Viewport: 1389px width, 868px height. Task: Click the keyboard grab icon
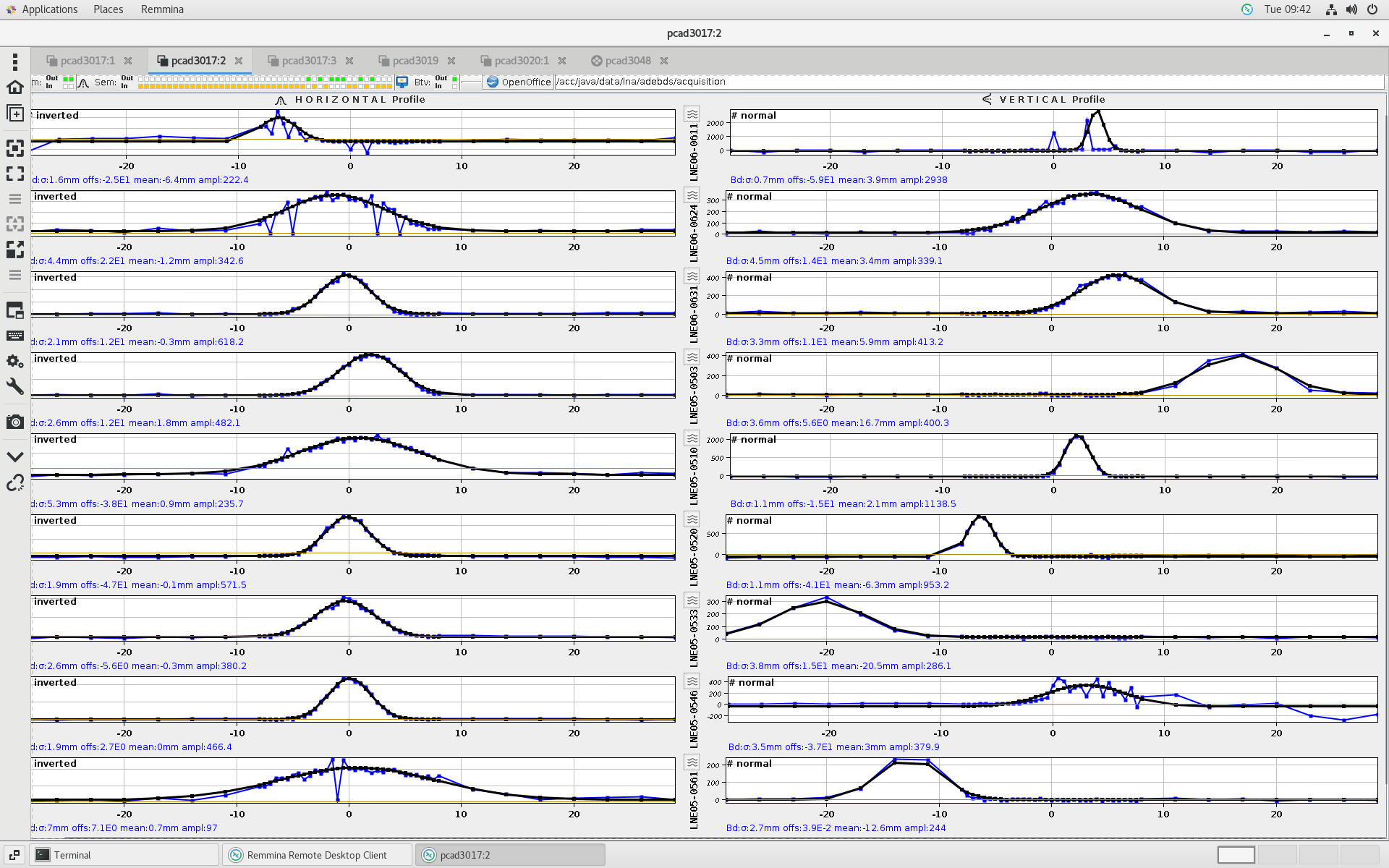14,336
